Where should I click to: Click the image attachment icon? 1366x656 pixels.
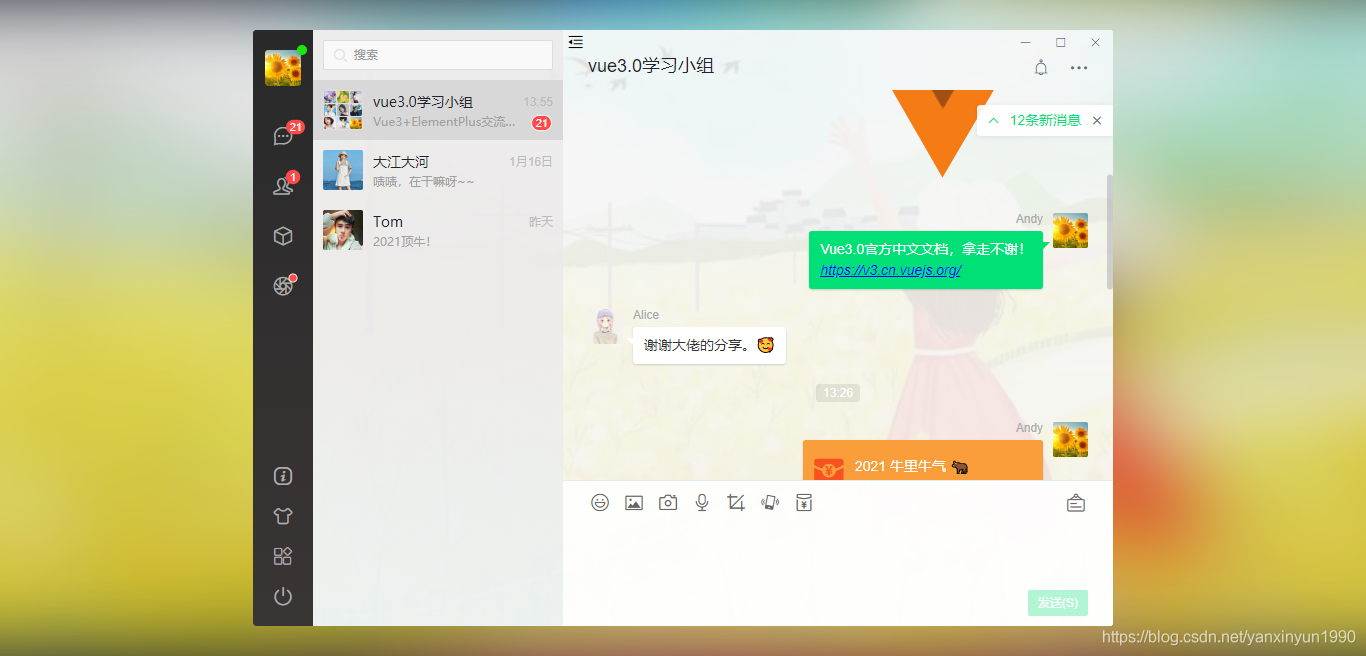pyautogui.click(x=634, y=502)
